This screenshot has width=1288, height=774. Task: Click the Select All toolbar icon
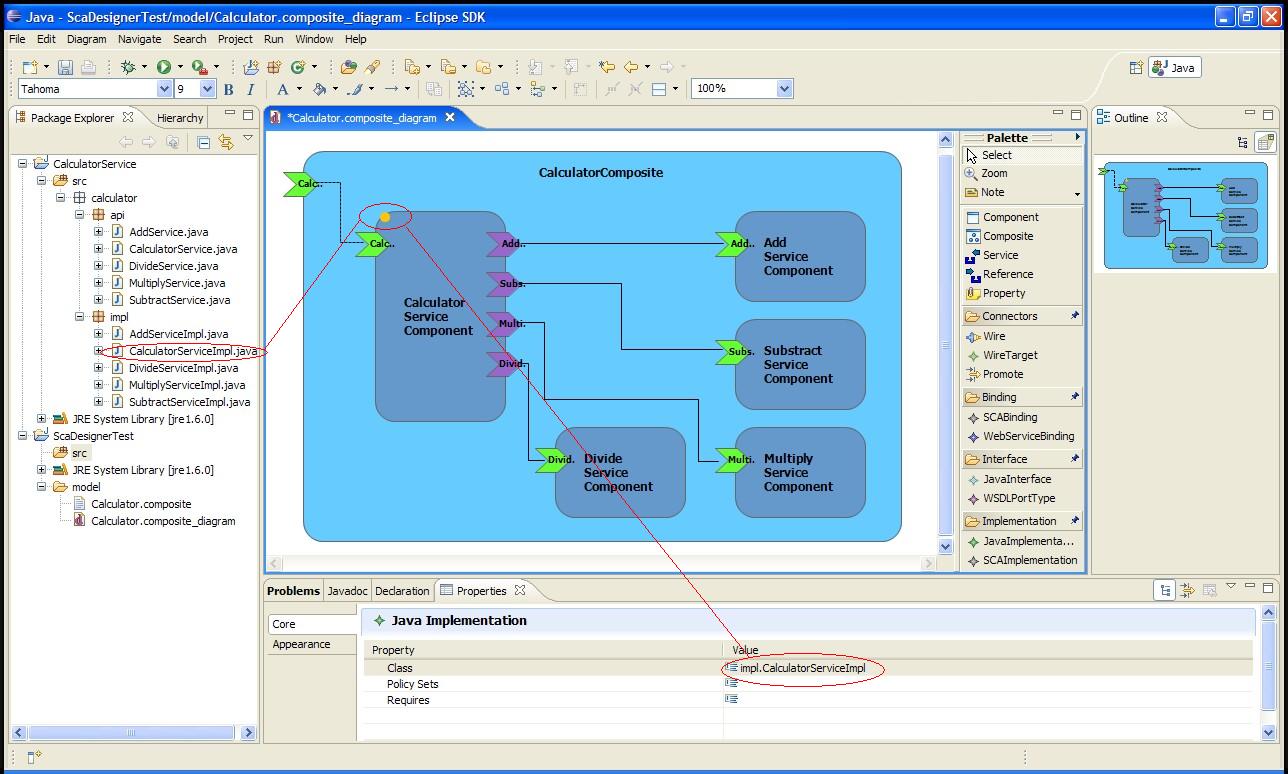tap(466, 89)
